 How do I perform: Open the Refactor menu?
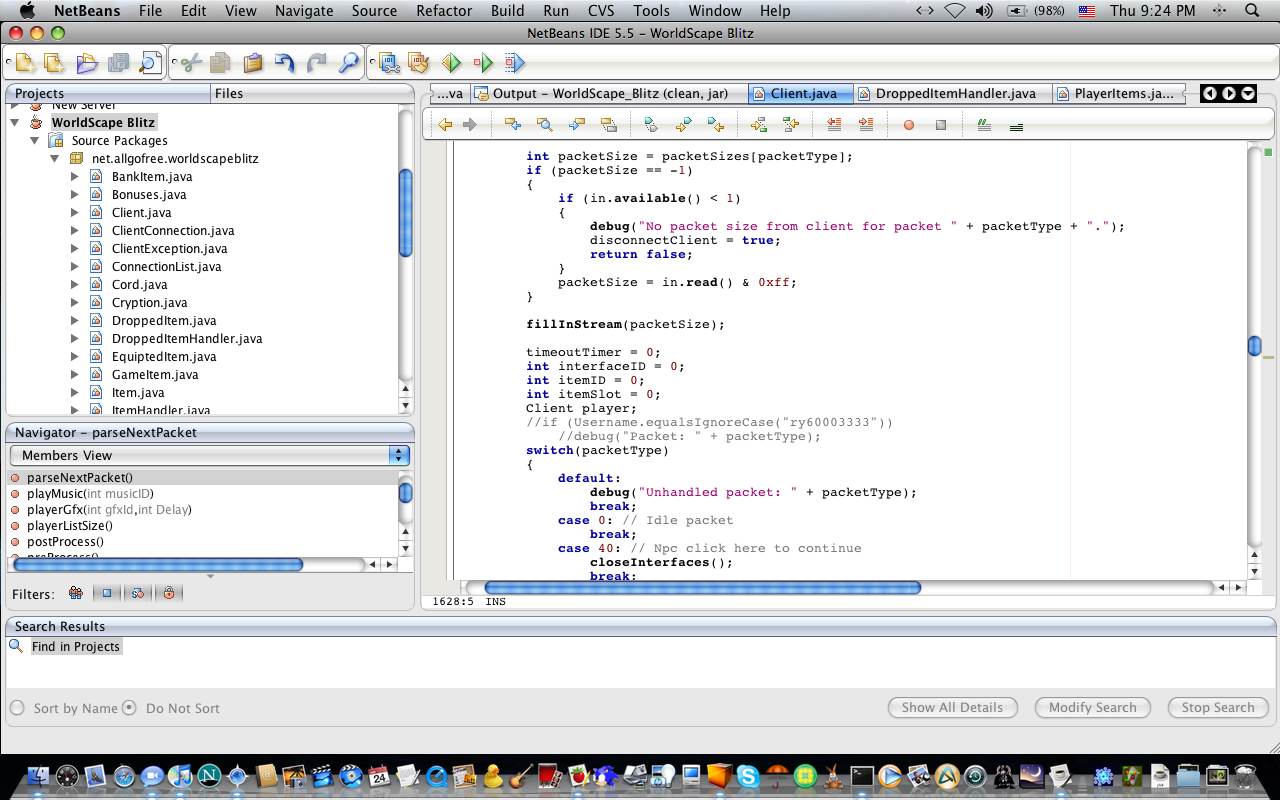(444, 11)
